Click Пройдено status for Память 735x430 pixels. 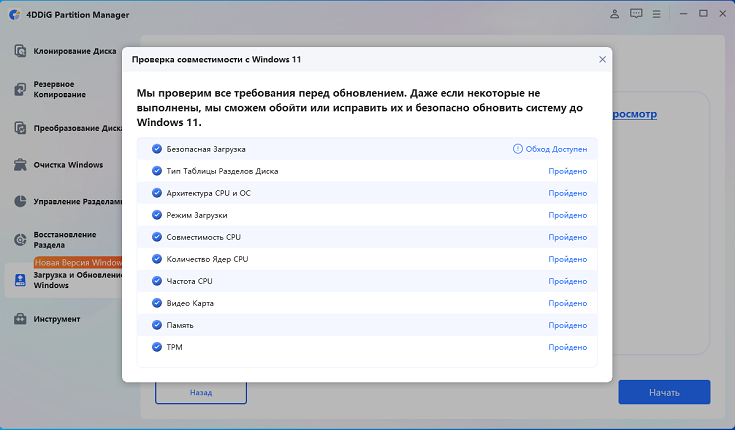click(x=568, y=325)
